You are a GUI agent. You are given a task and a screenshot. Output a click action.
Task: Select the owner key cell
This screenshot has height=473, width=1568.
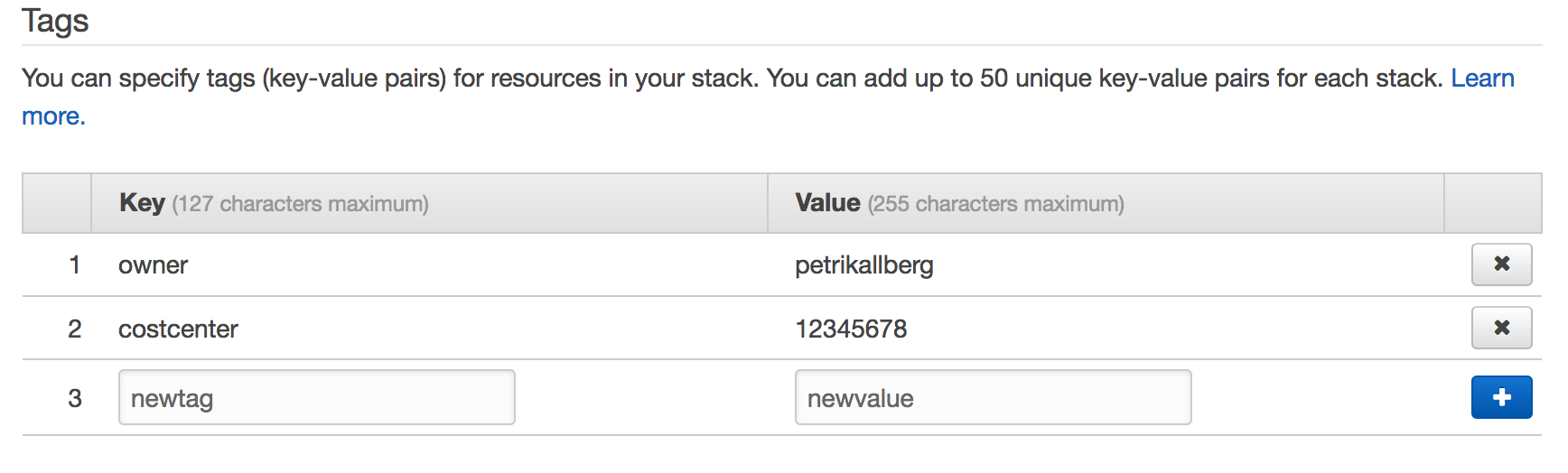(x=153, y=265)
